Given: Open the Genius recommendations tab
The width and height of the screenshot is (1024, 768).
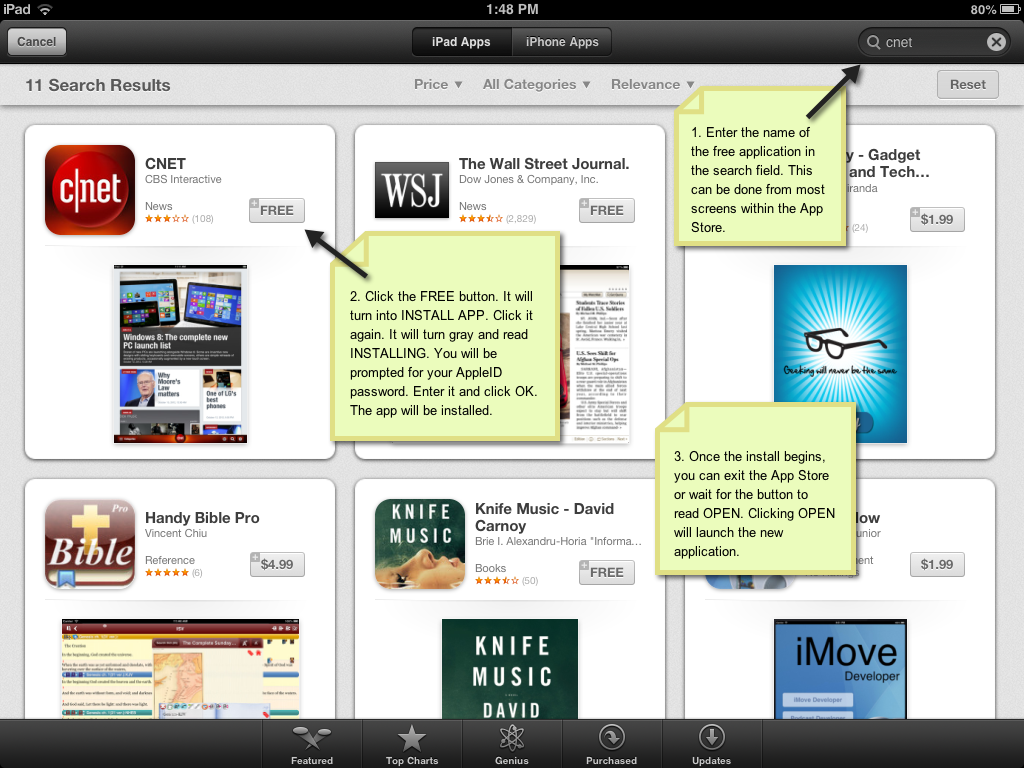Looking at the screenshot, I should [511, 746].
